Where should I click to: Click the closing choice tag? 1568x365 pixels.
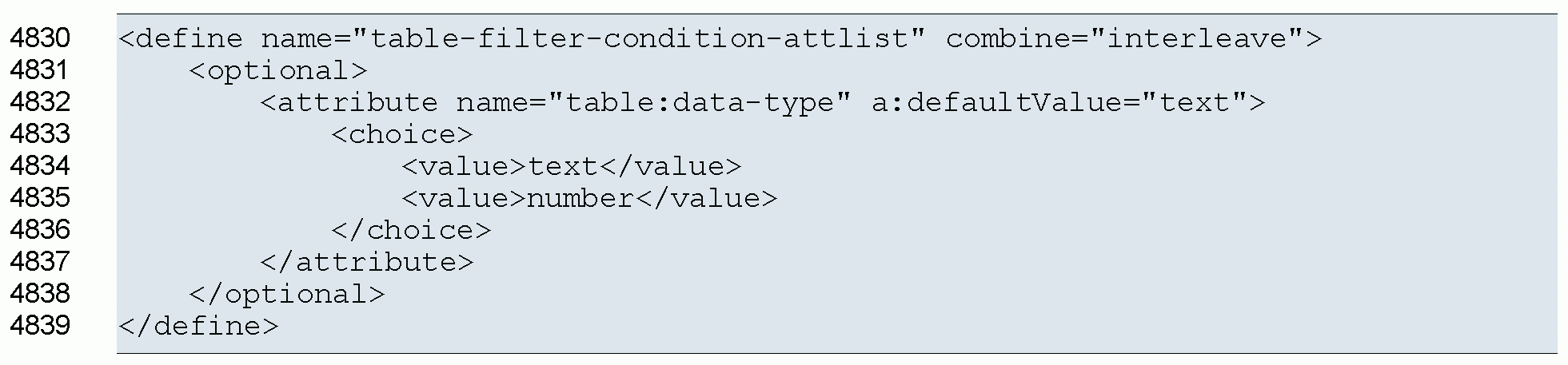tap(411, 230)
